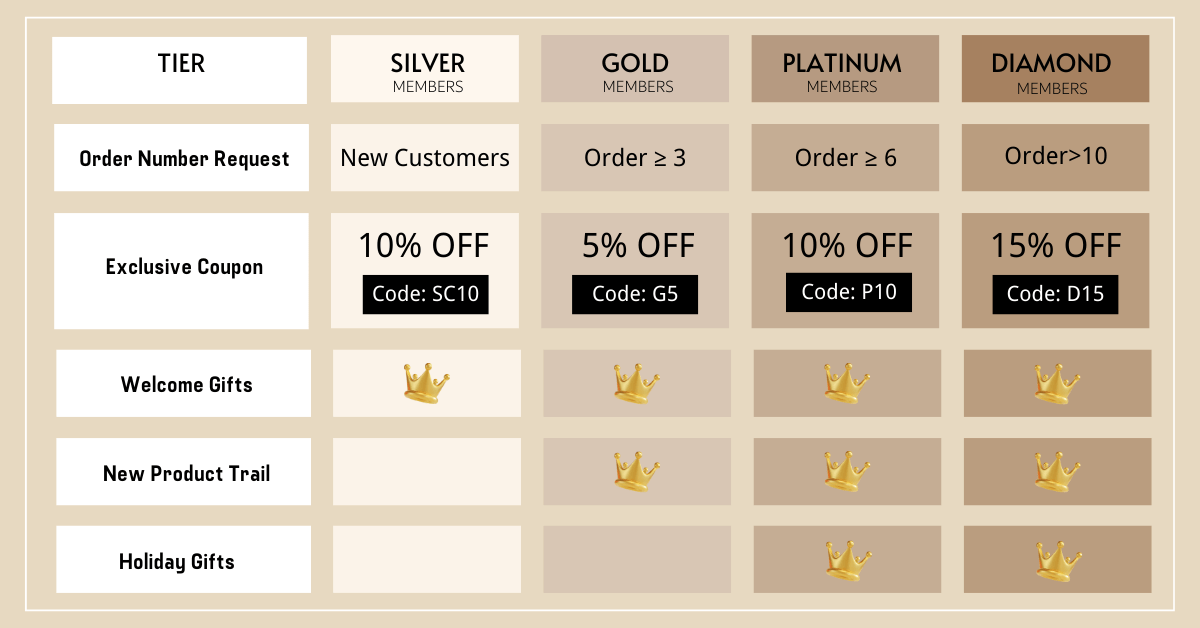Choose the Diamond Members header
The width and height of the screenshot is (1200, 628).
coord(1055,69)
